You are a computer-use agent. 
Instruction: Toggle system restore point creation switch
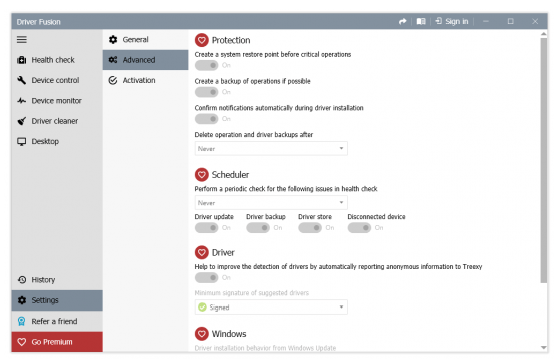click(x=206, y=65)
